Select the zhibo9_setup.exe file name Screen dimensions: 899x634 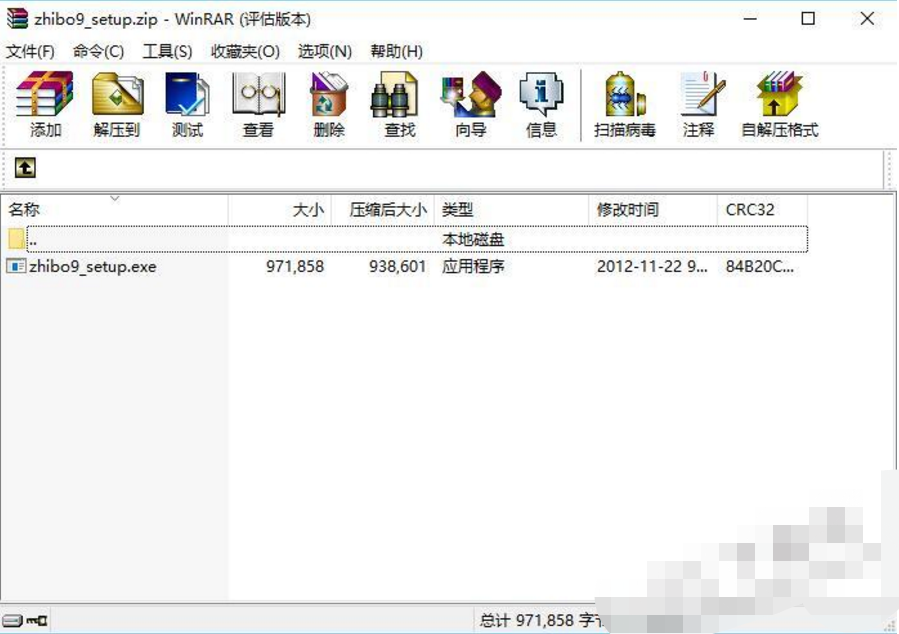(x=93, y=267)
